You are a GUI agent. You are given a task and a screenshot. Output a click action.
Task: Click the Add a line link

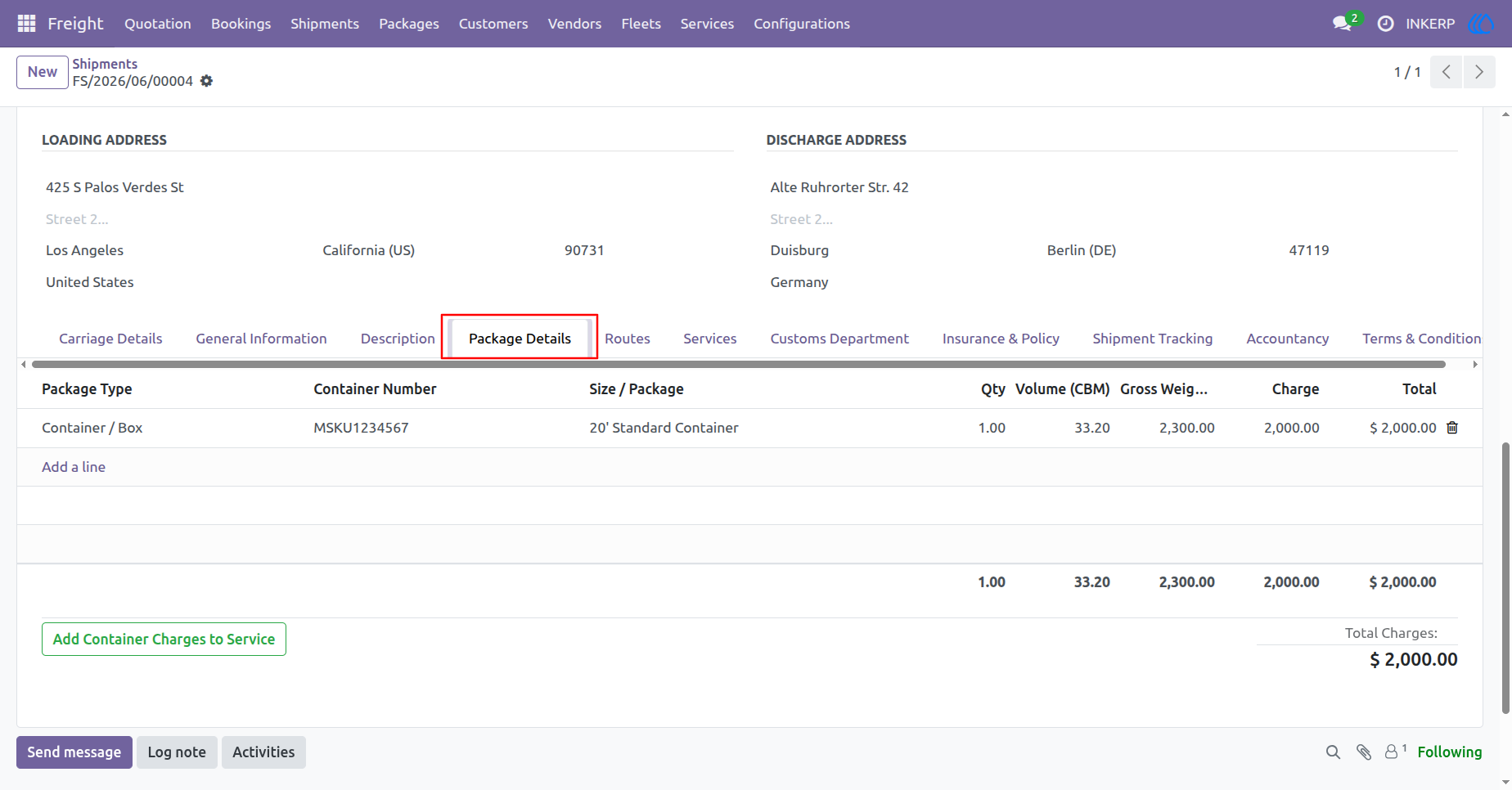tap(74, 467)
